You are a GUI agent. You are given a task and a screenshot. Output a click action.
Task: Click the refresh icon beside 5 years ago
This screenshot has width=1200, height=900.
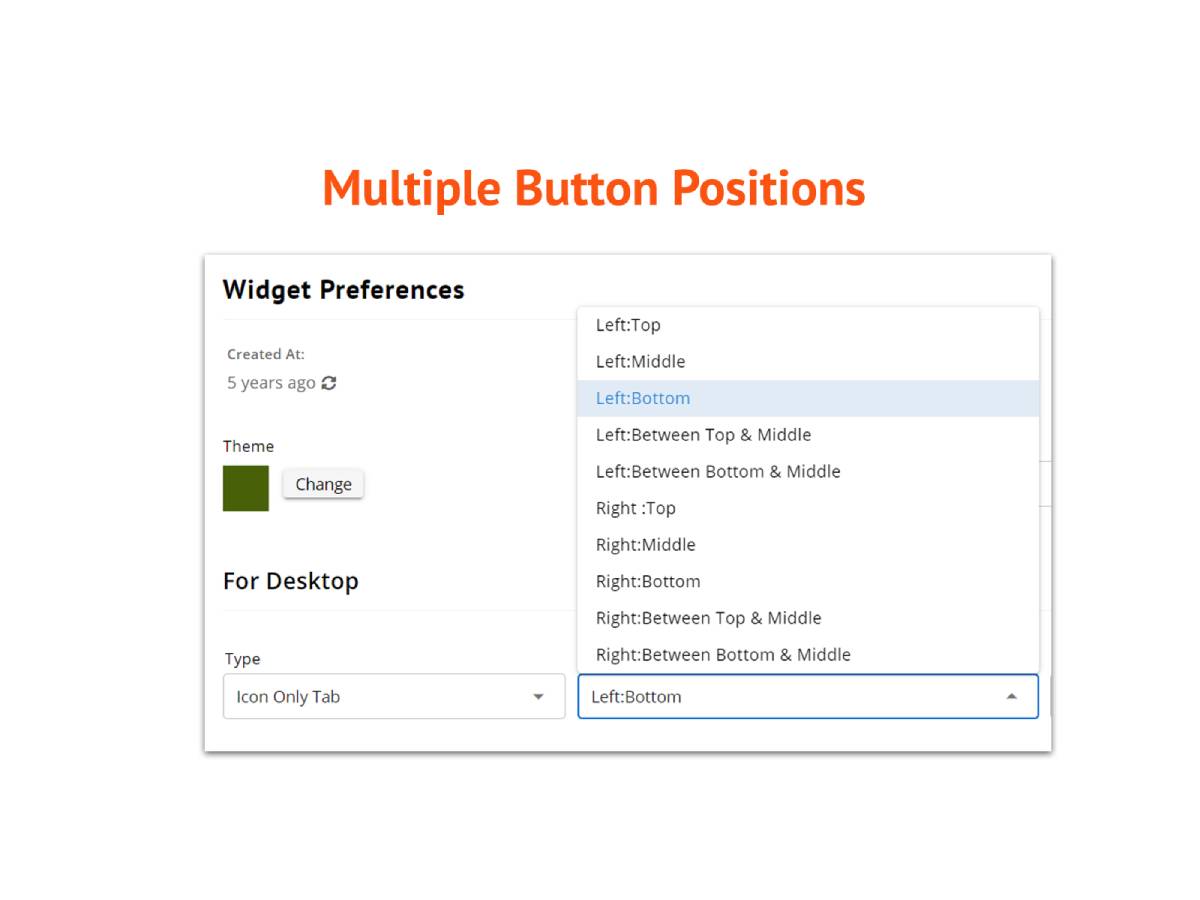tap(329, 383)
